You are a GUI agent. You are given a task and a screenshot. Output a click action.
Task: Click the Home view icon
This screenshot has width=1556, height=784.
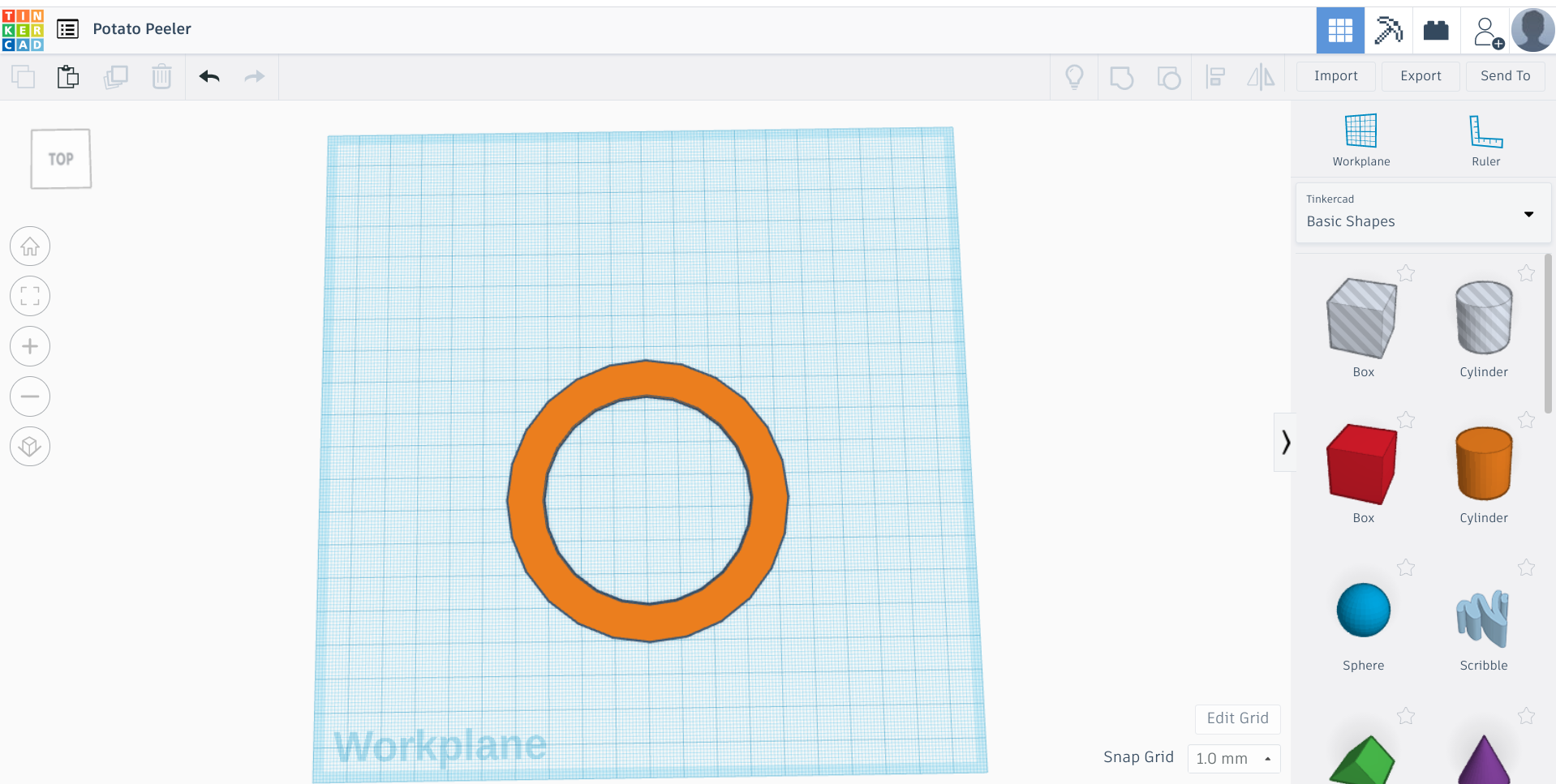30,246
